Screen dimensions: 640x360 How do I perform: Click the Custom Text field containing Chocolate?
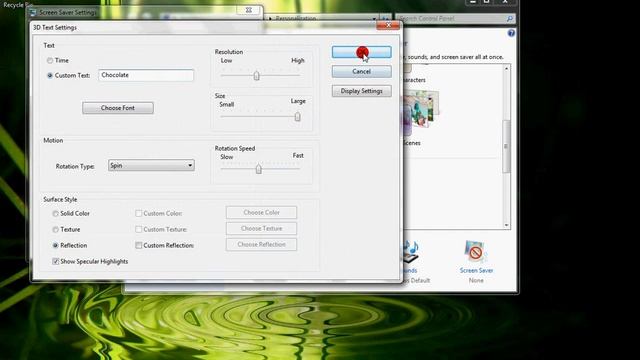click(x=146, y=75)
